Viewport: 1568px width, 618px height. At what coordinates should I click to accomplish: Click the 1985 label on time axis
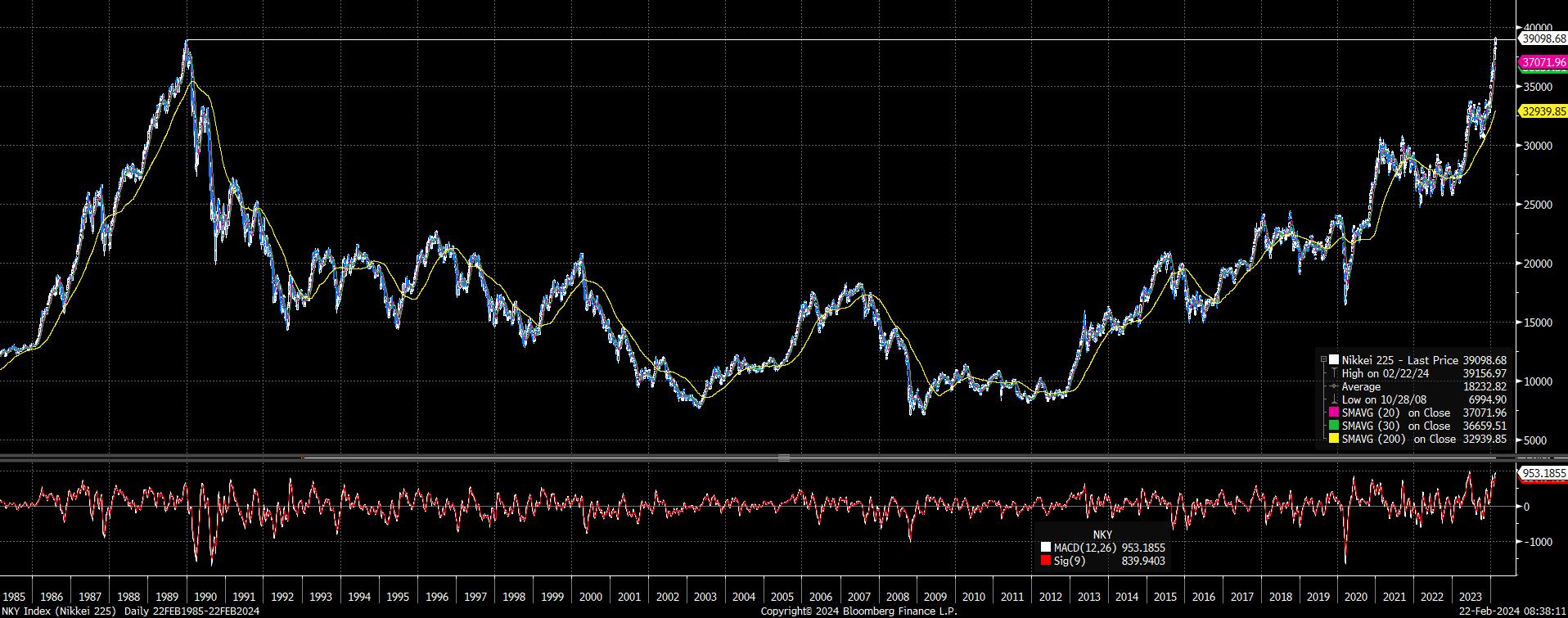pos(14,598)
